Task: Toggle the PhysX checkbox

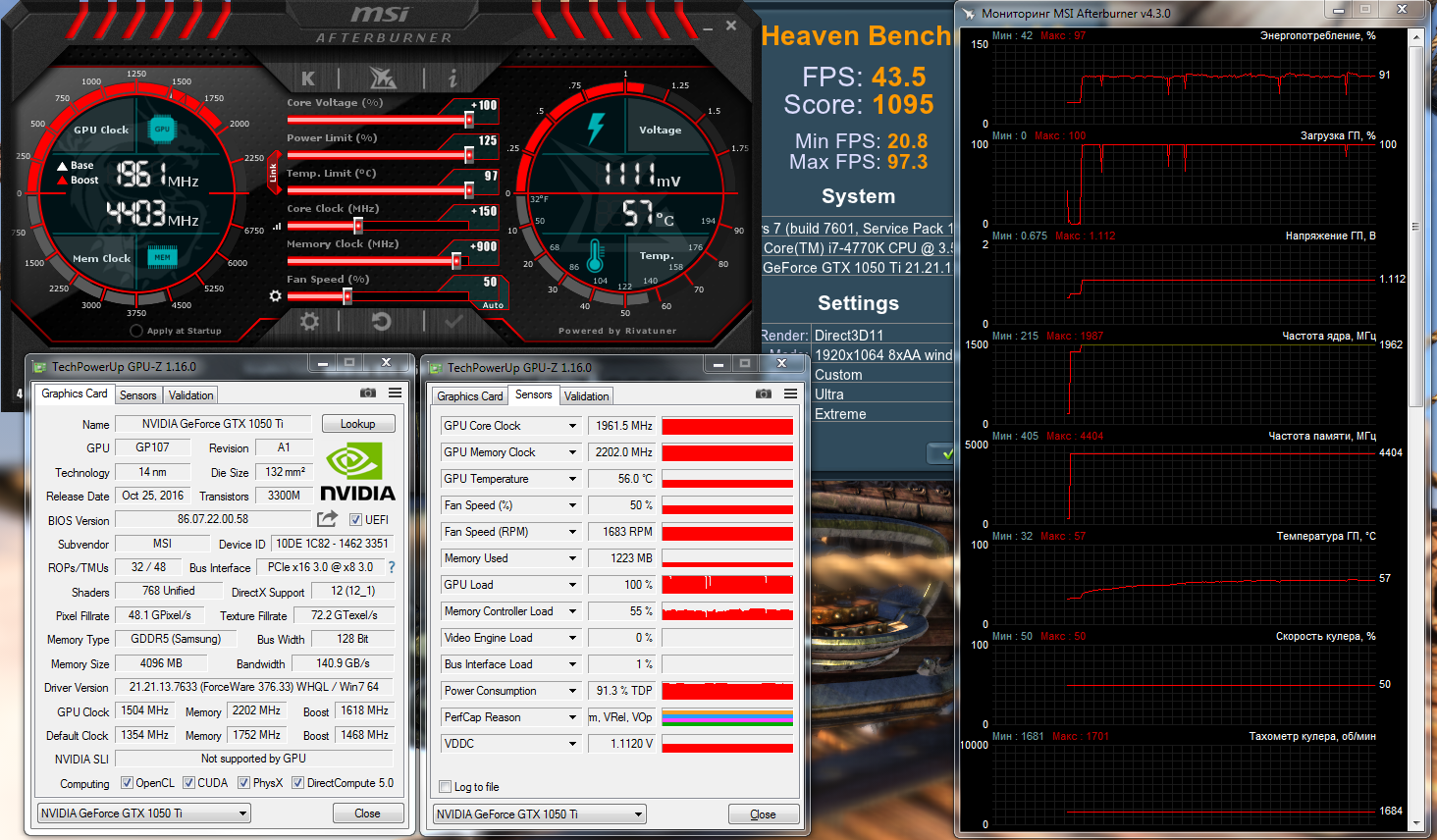Action: (x=243, y=783)
